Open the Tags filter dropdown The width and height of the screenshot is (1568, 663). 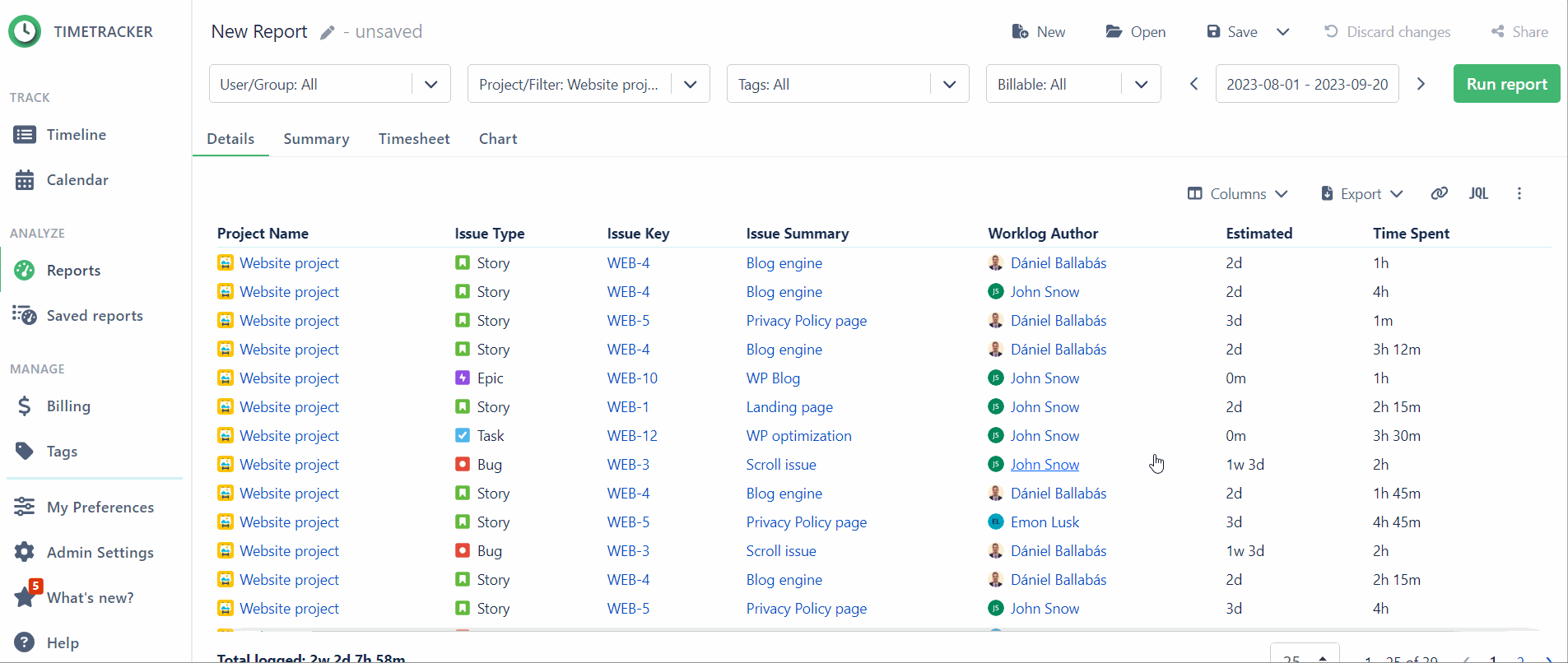pos(848,84)
